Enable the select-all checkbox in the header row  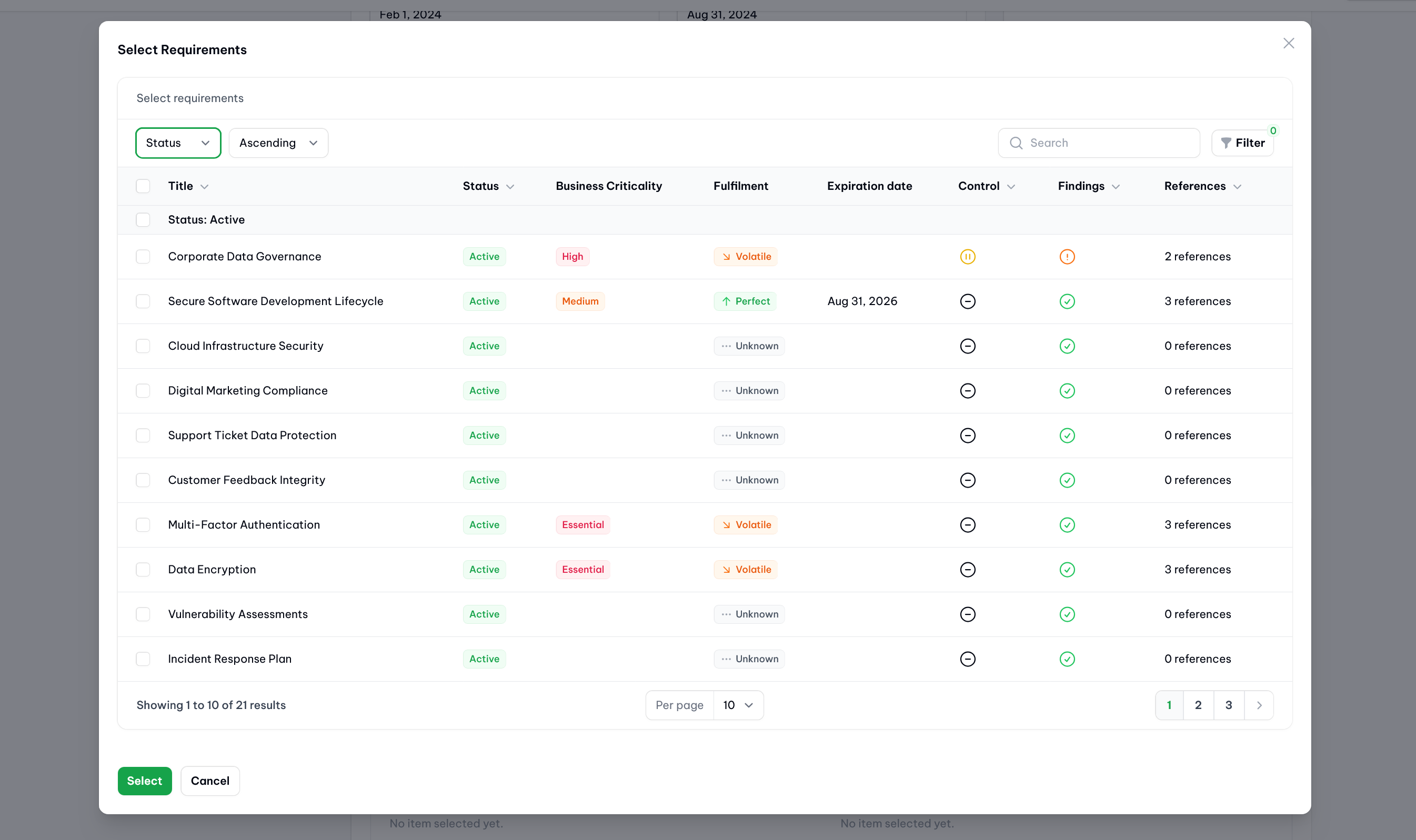point(143,186)
